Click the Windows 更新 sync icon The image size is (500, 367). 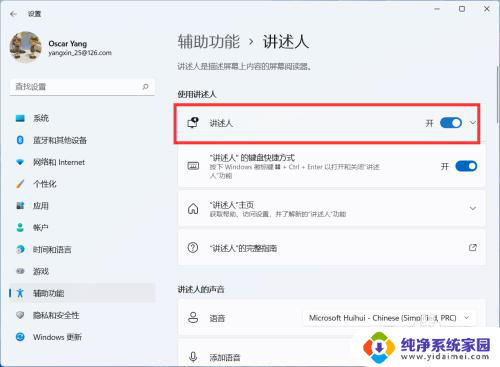(x=20, y=337)
